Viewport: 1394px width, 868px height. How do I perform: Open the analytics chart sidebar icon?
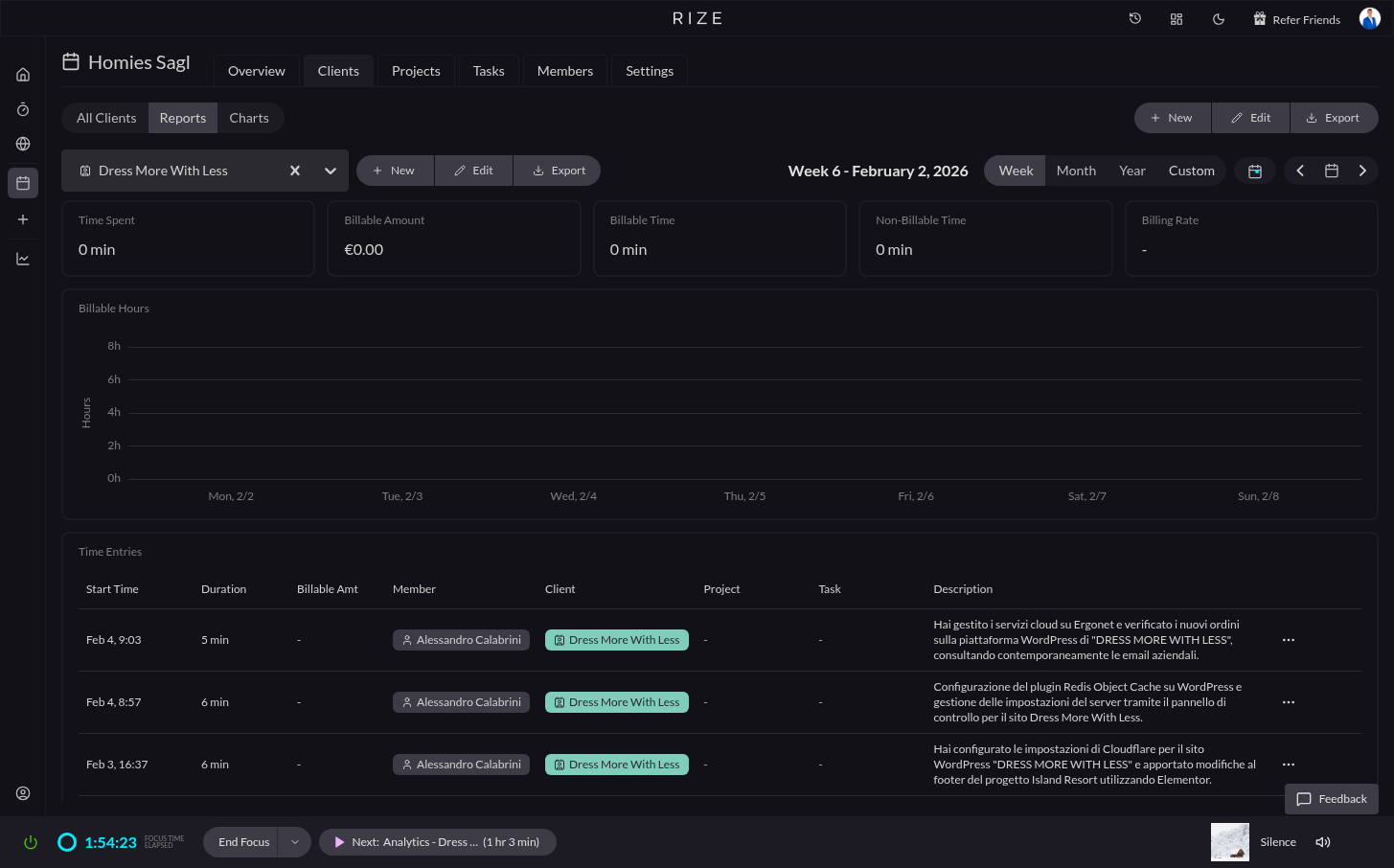(x=23, y=259)
